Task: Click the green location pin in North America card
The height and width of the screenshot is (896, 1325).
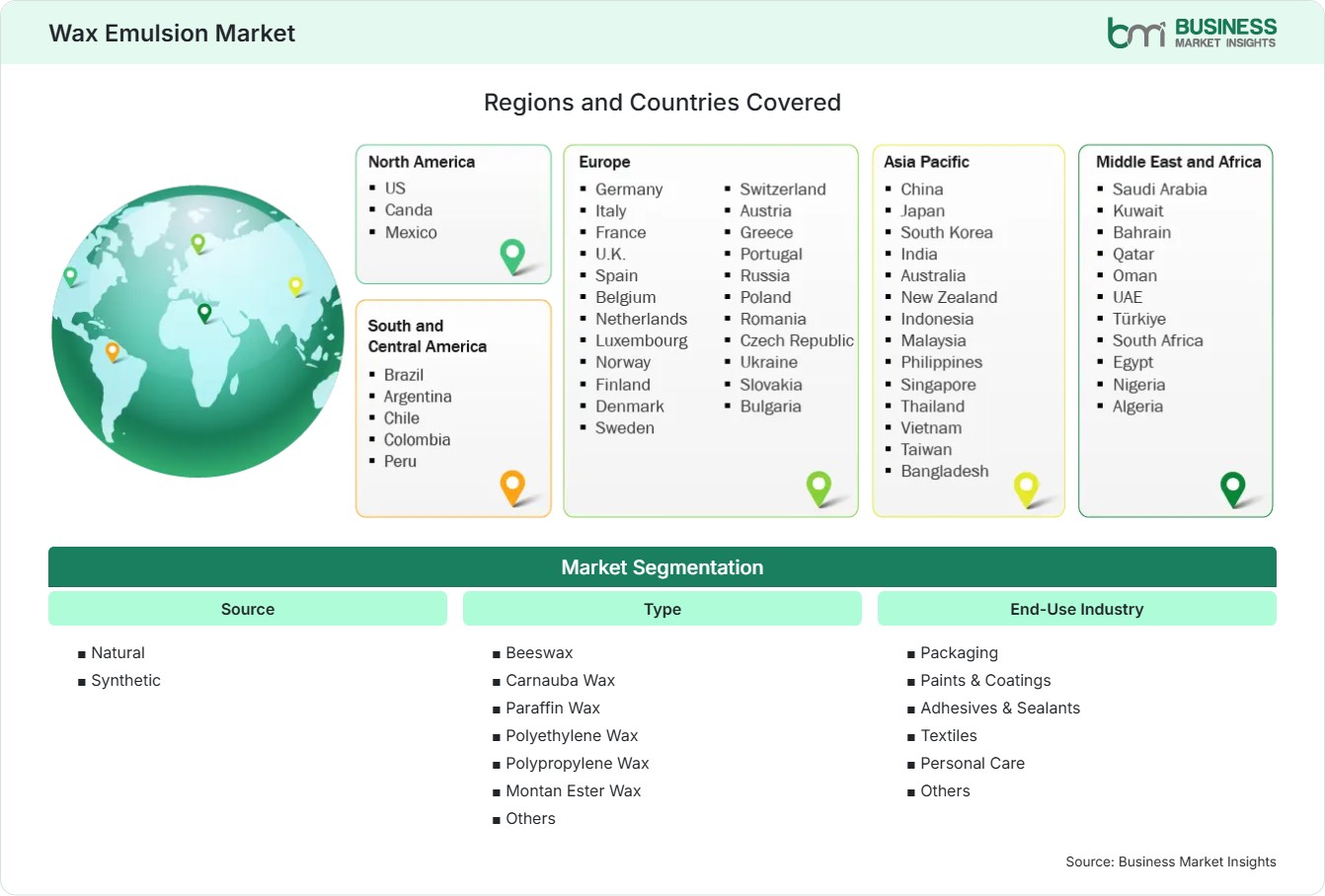Action: (512, 257)
